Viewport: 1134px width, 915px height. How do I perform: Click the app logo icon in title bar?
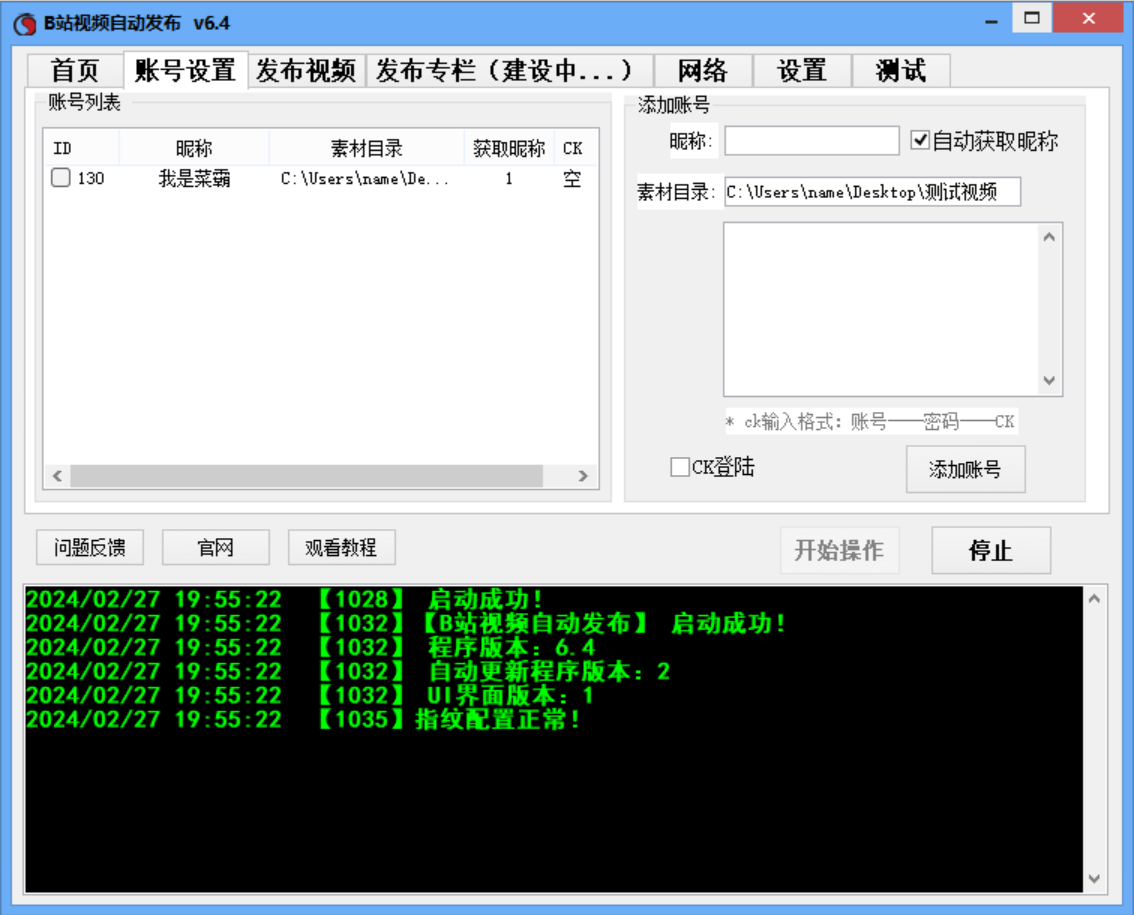[x=25, y=24]
